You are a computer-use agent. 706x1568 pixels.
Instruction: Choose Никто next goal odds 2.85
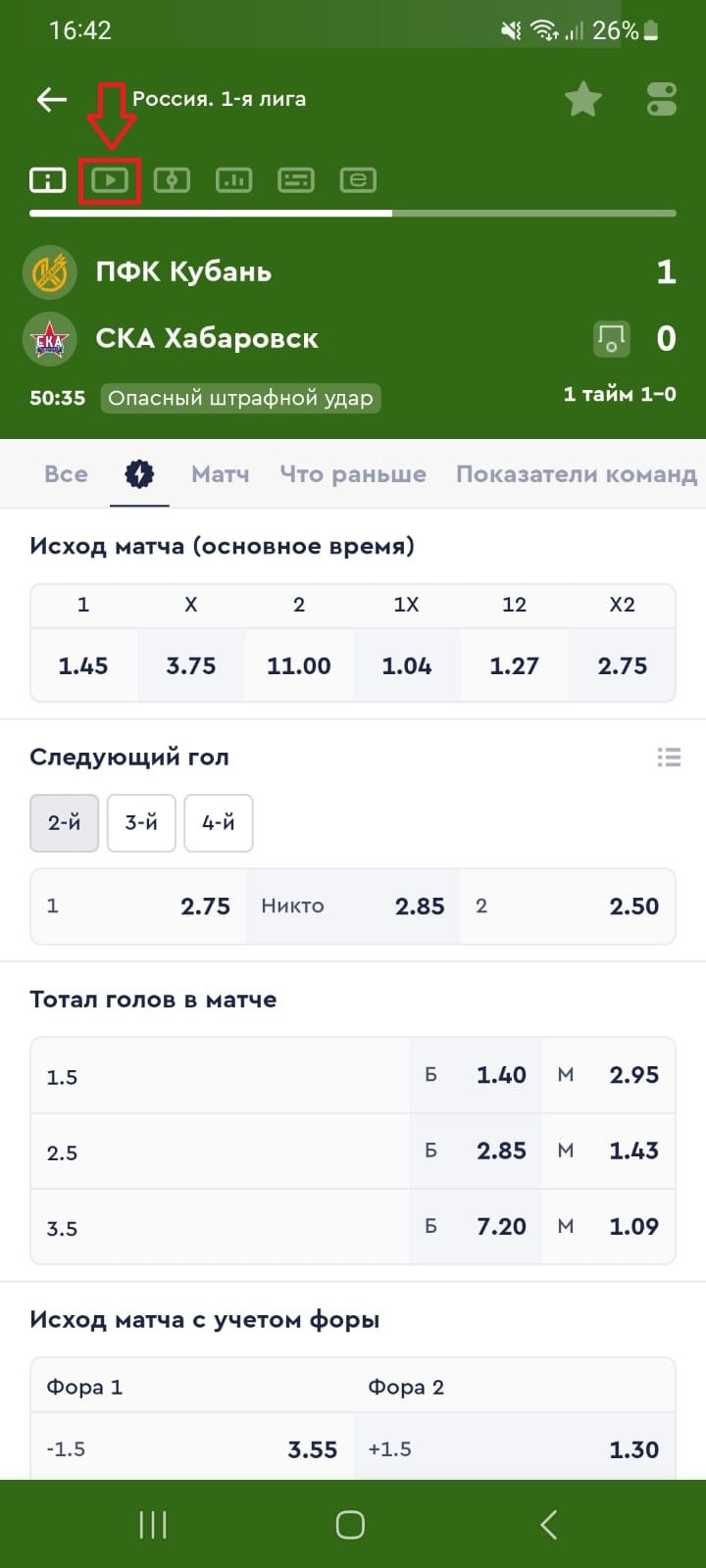pos(352,906)
